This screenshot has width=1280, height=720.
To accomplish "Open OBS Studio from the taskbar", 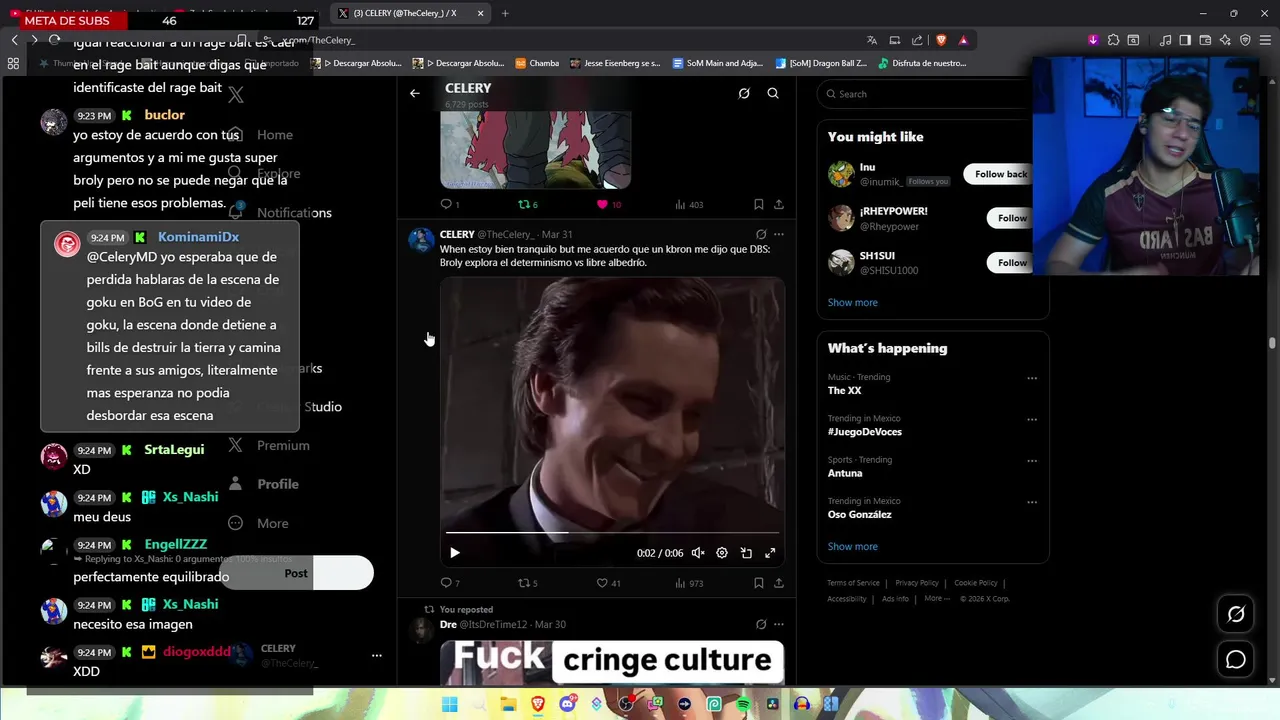I will coord(626,704).
